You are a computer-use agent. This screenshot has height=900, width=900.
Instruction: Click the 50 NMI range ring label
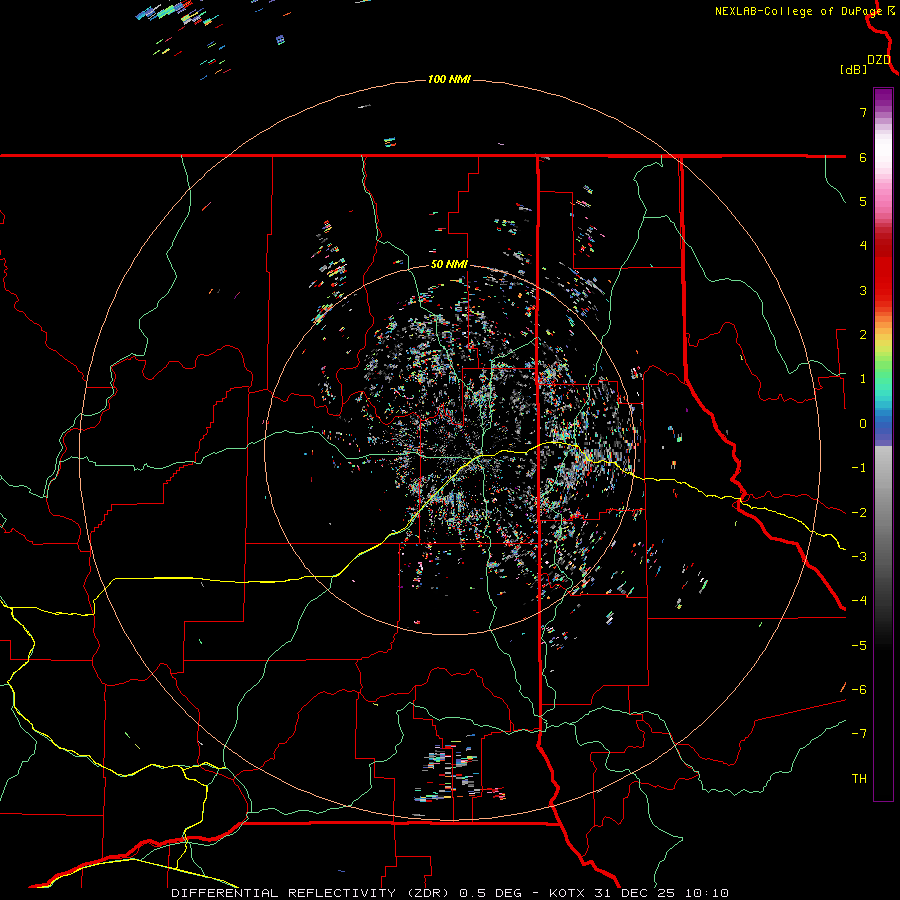coord(449,265)
